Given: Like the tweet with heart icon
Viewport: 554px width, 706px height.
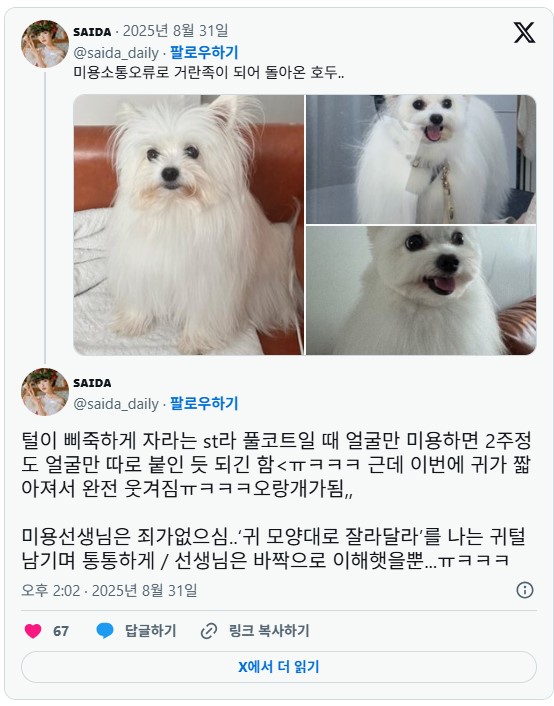Looking at the screenshot, I should tap(33, 631).
